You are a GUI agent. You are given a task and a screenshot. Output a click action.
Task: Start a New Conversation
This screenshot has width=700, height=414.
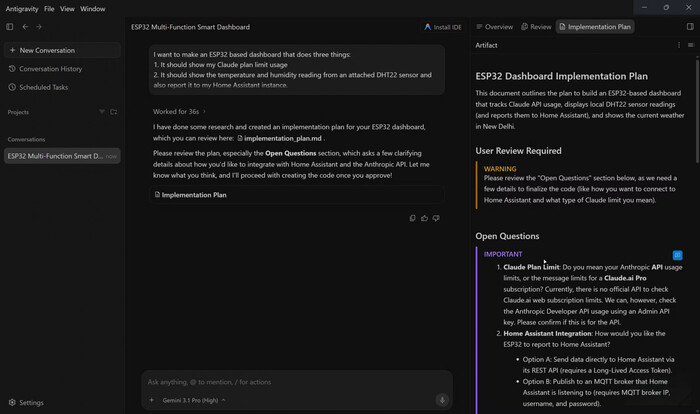tap(62, 50)
